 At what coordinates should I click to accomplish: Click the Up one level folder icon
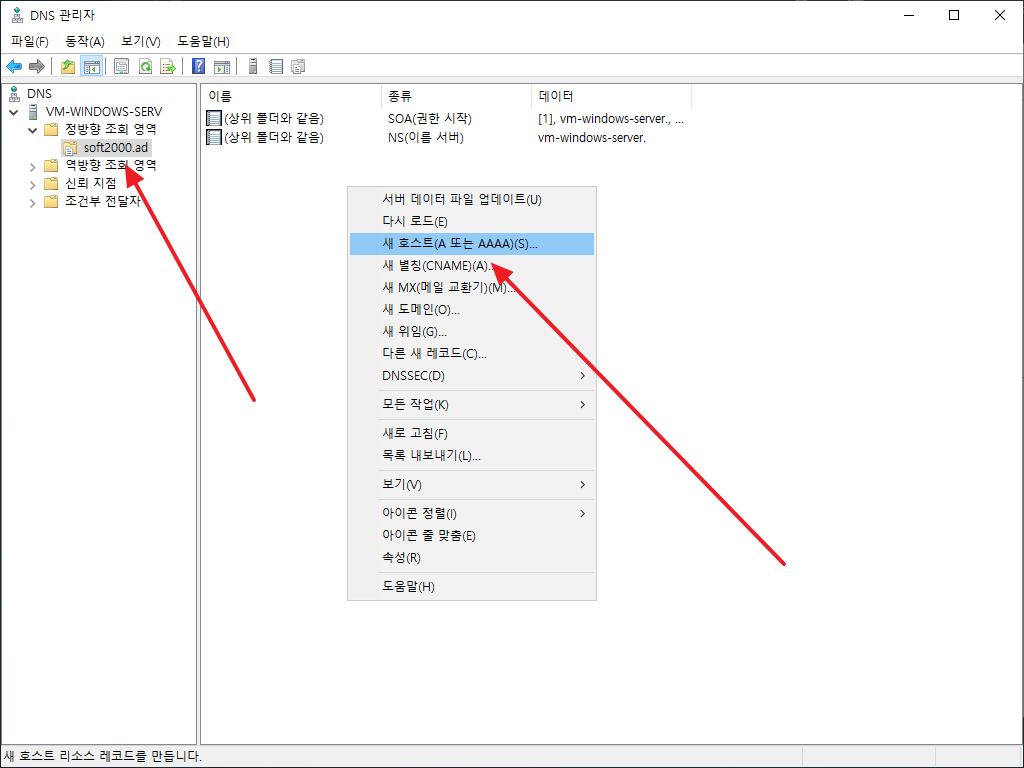[68, 67]
